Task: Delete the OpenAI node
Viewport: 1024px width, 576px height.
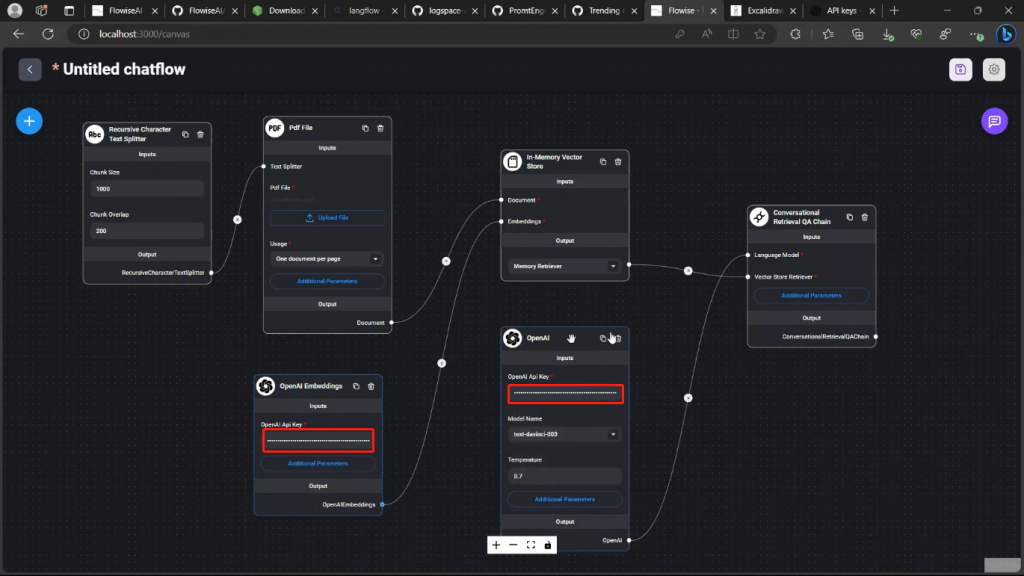Action: 618,338
